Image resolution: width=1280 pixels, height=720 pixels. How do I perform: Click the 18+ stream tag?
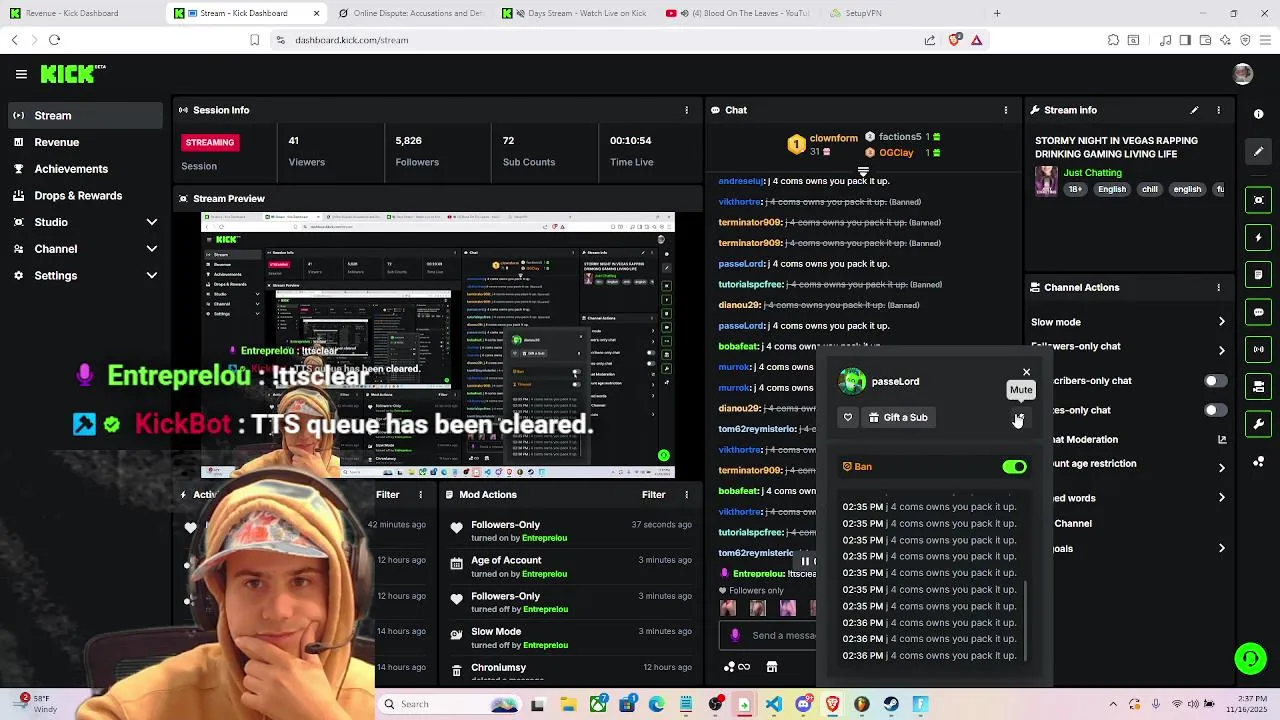tap(1074, 189)
